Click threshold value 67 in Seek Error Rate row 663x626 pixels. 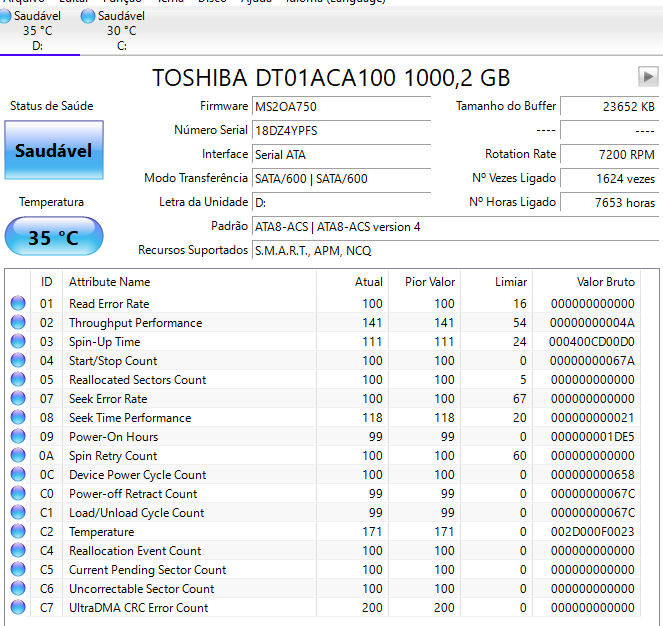click(520, 398)
